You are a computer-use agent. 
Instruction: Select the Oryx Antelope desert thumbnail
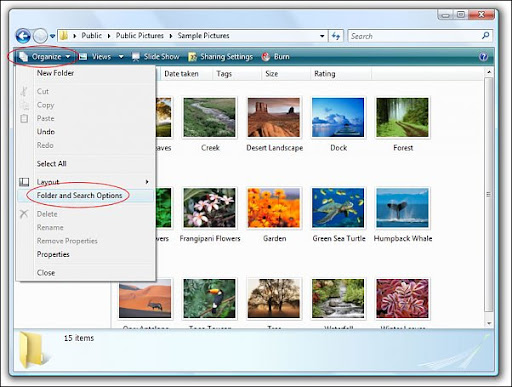tap(145, 298)
